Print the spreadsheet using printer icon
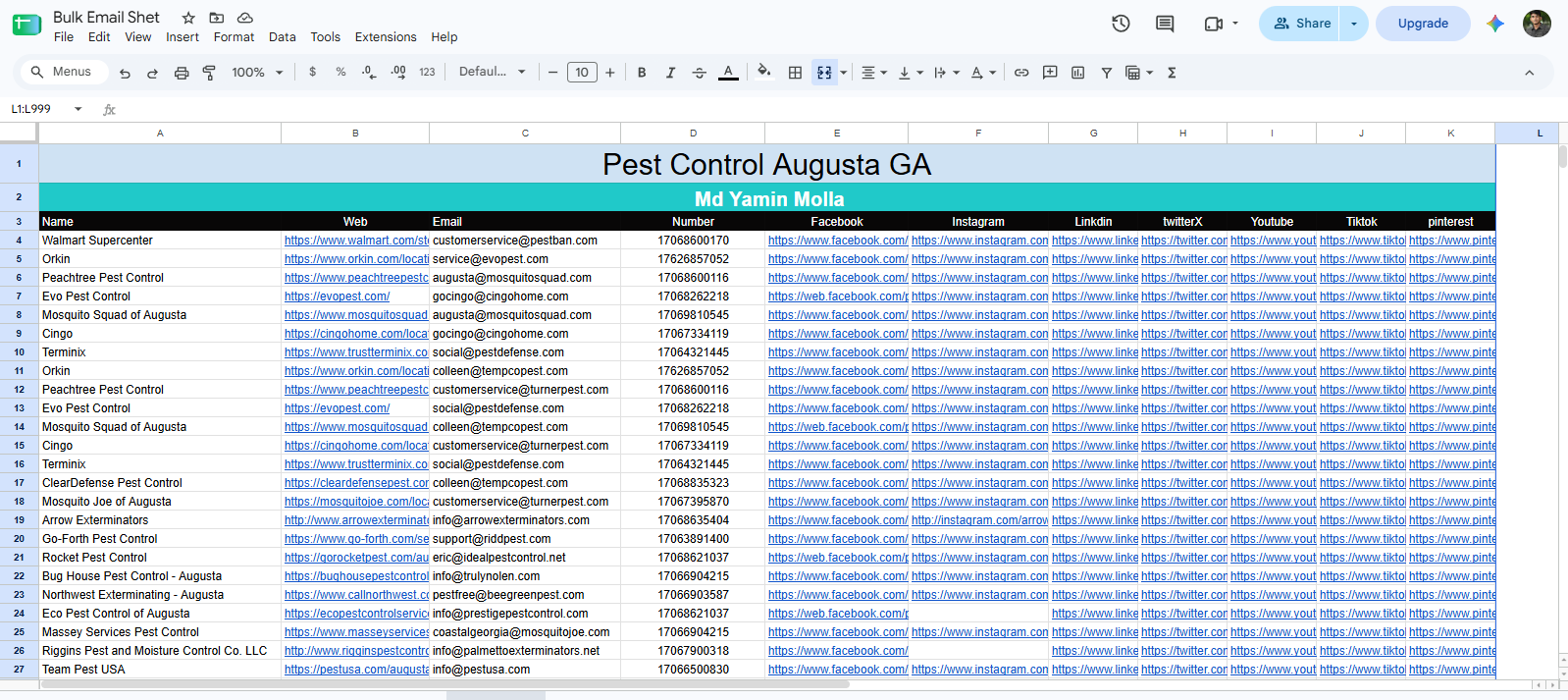Image resolution: width=1568 pixels, height=700 pixels. click(182, 73)
